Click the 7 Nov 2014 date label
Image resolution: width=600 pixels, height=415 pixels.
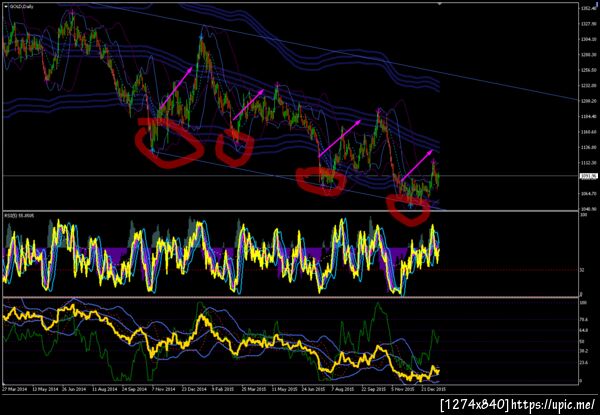[164, 388]
